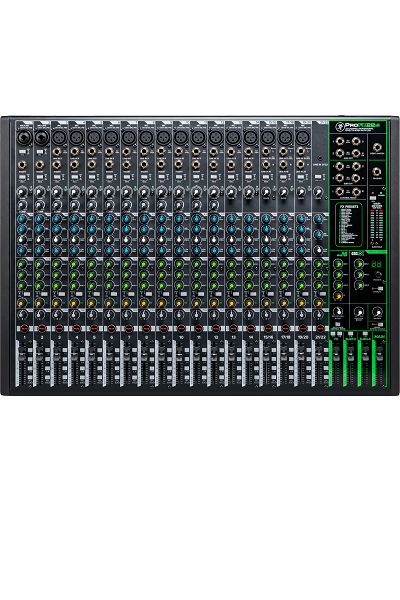Click the channel 4 high EQ blue knob

(x=75, y=219)
